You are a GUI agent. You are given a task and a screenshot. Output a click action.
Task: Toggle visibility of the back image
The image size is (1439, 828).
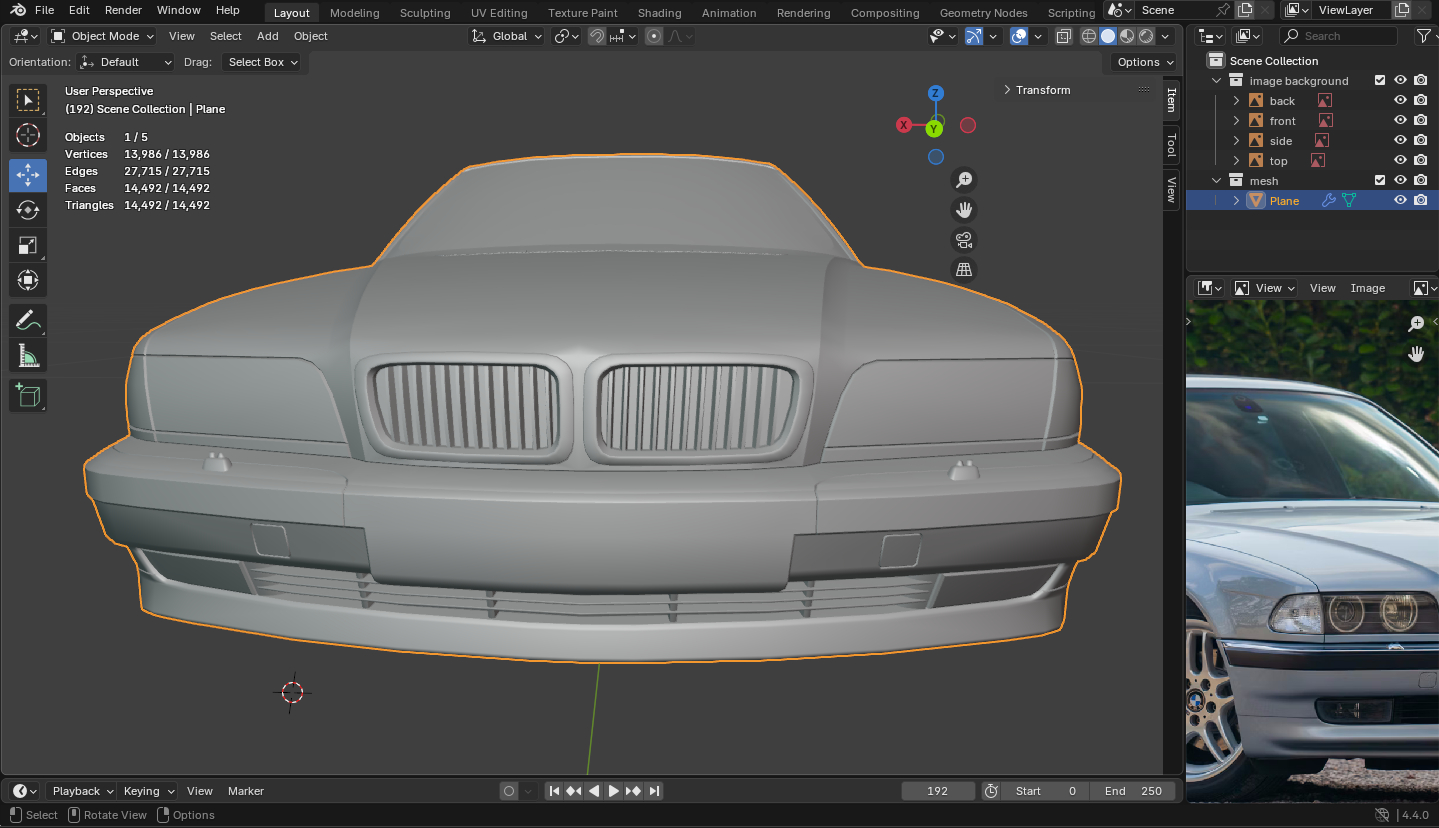(x=1400, y=101)
